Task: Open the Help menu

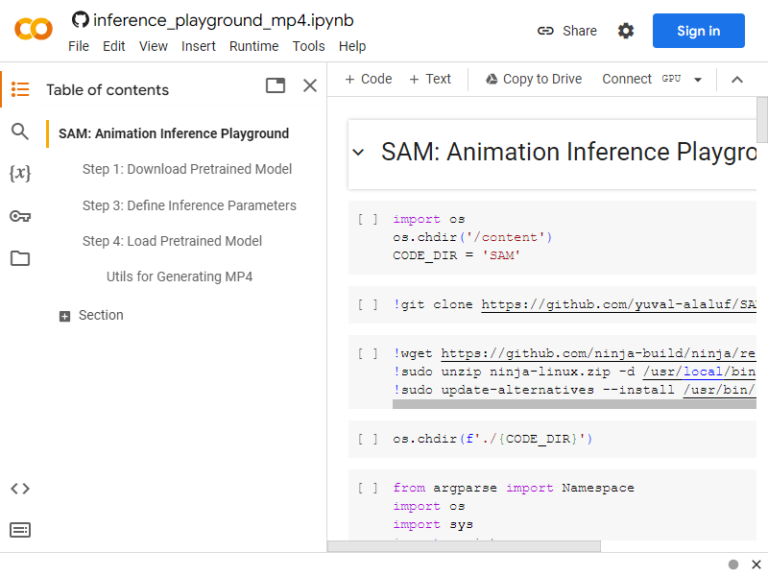Action: pos(352,46)
